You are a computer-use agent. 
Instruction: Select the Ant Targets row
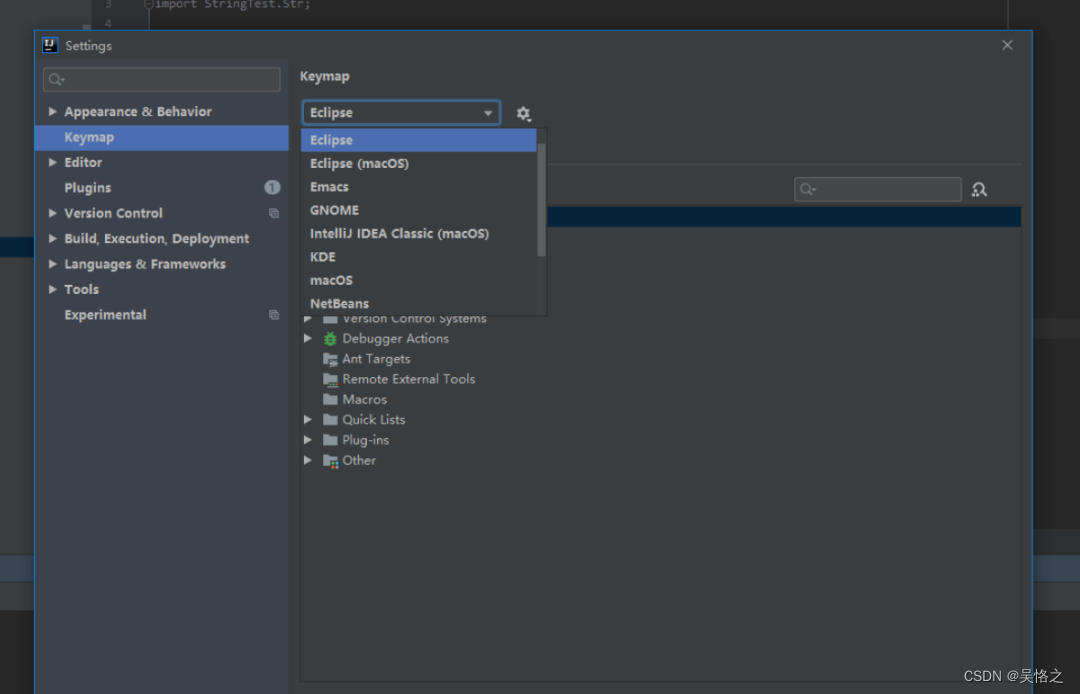pyautogui.click(x=661, y=359)
